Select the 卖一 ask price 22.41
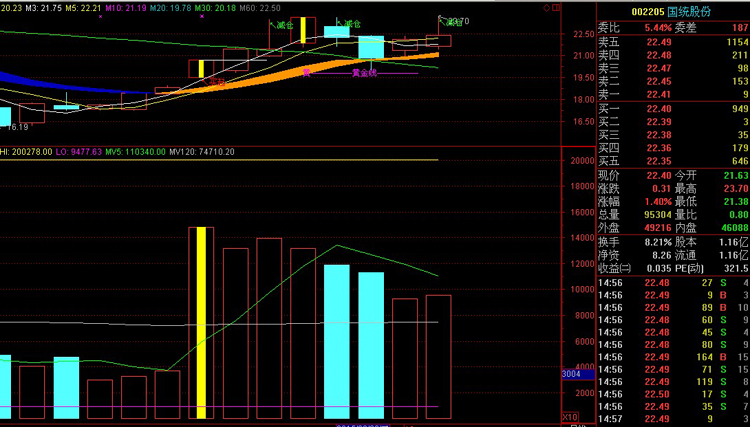Screen dimensions: 750x427 click(659, 95)
